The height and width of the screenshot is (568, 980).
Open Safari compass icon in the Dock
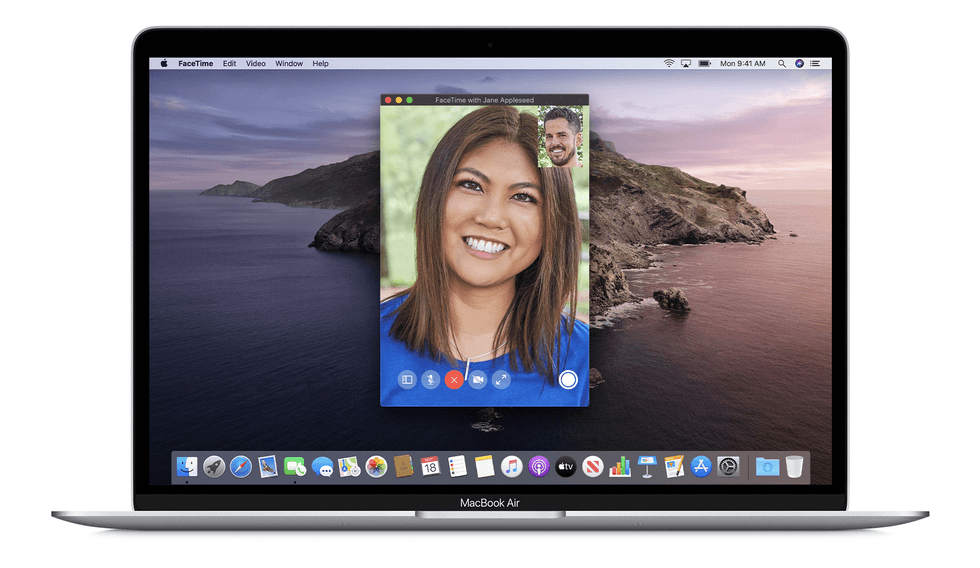tap(241, 466)
